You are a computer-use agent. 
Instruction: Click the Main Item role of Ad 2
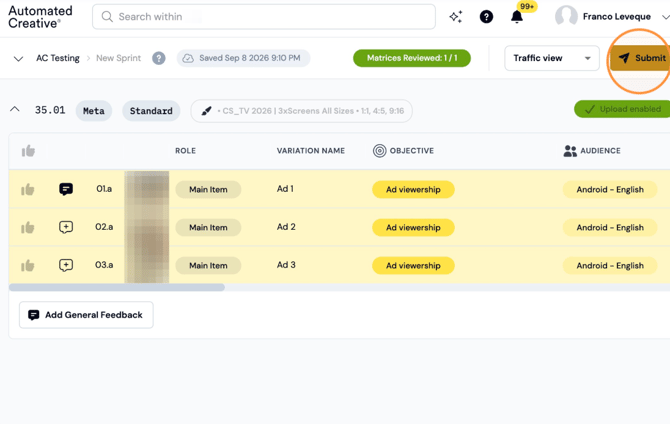point(208,228)
